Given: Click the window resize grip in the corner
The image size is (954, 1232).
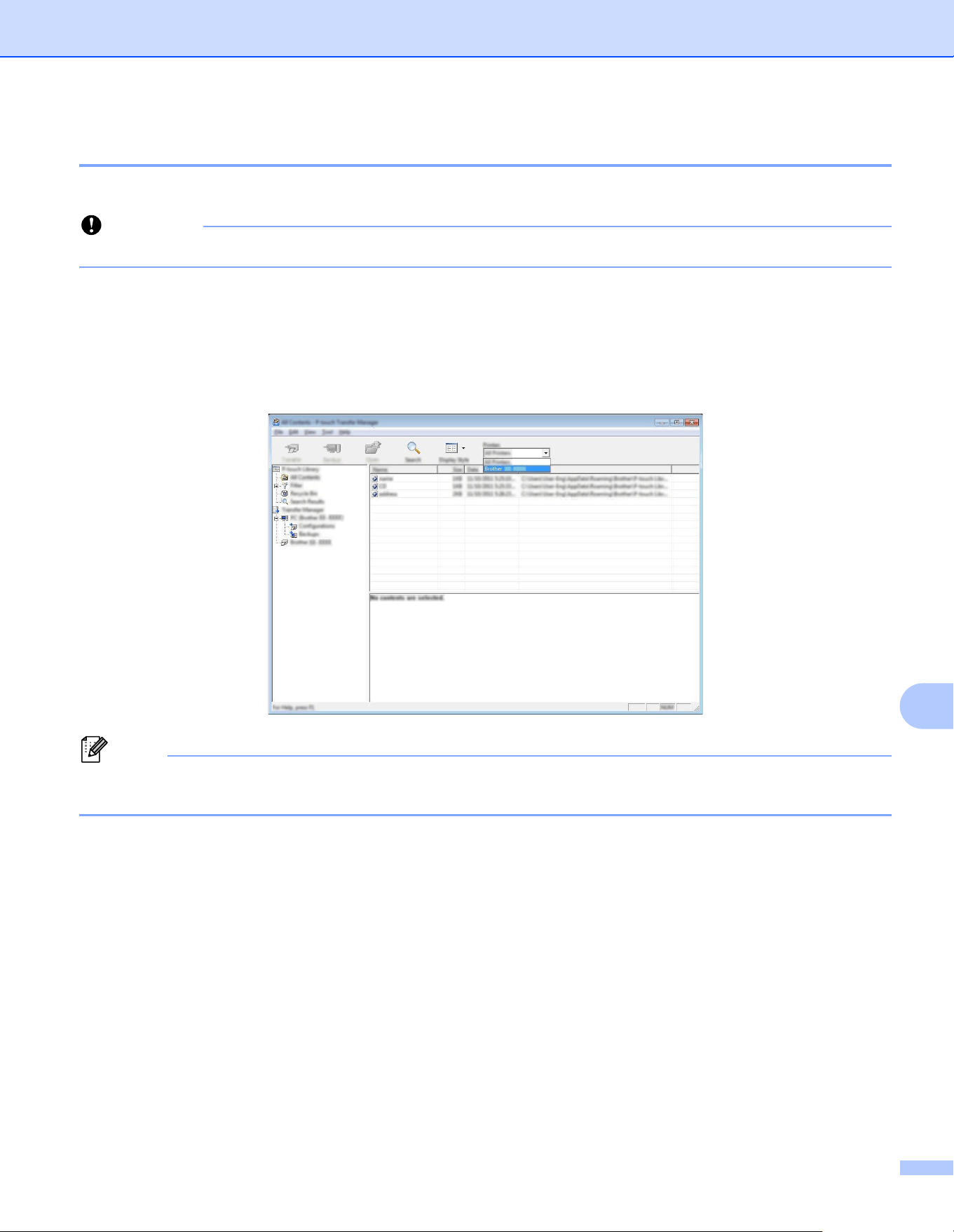Looking at the screenshot, I should coord(697,709).
